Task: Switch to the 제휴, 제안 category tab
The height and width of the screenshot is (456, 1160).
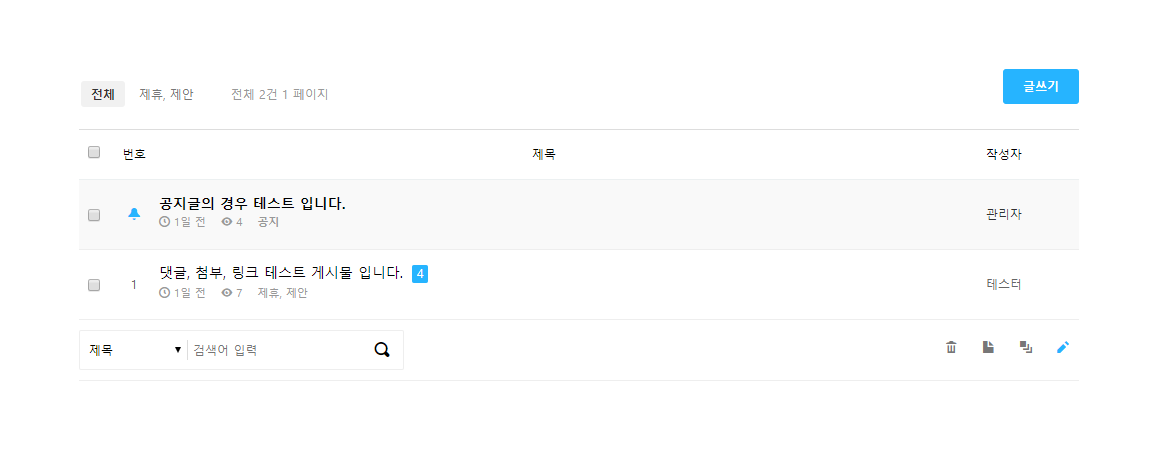Action: tap(166, 94)
